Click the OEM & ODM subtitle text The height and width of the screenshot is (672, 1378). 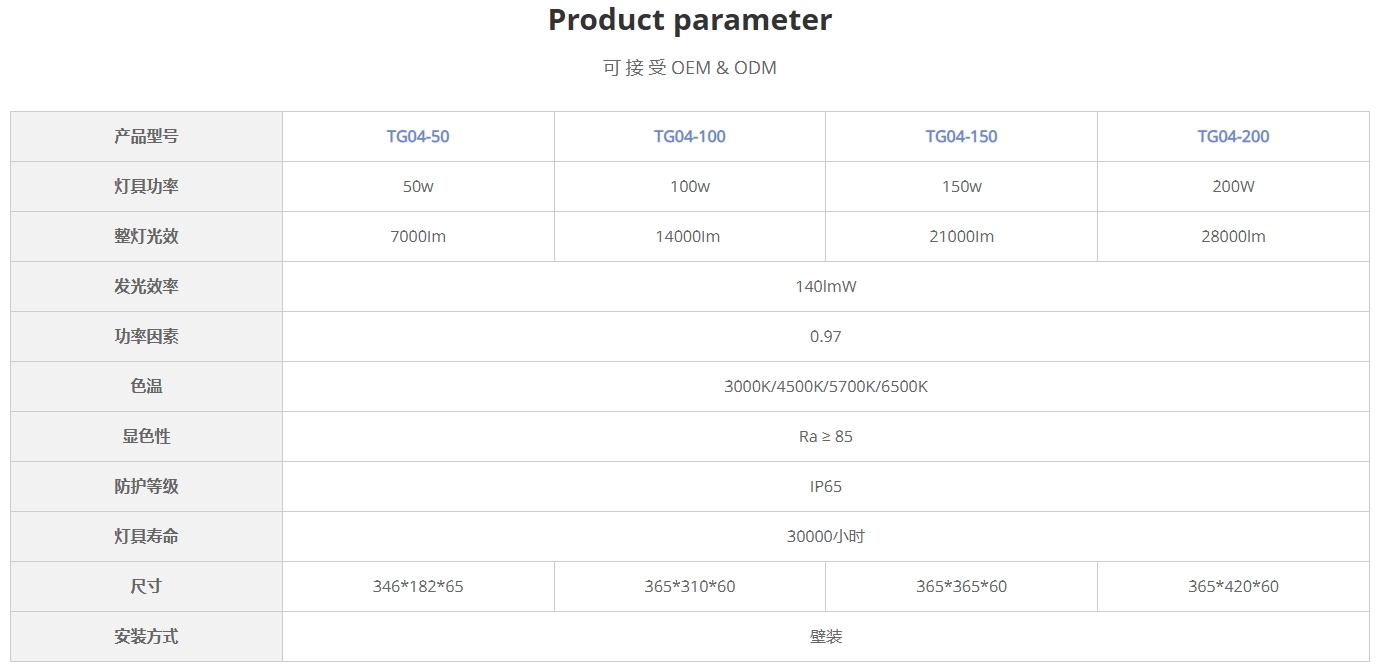click(x=690, y=68)
